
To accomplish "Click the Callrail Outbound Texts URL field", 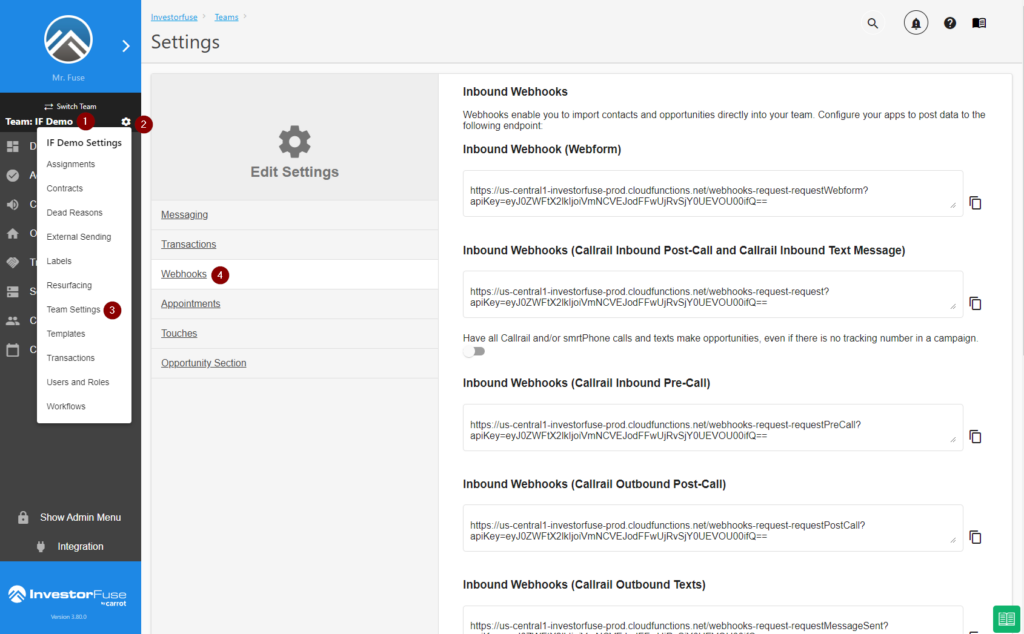I will [x=712, y=620].
